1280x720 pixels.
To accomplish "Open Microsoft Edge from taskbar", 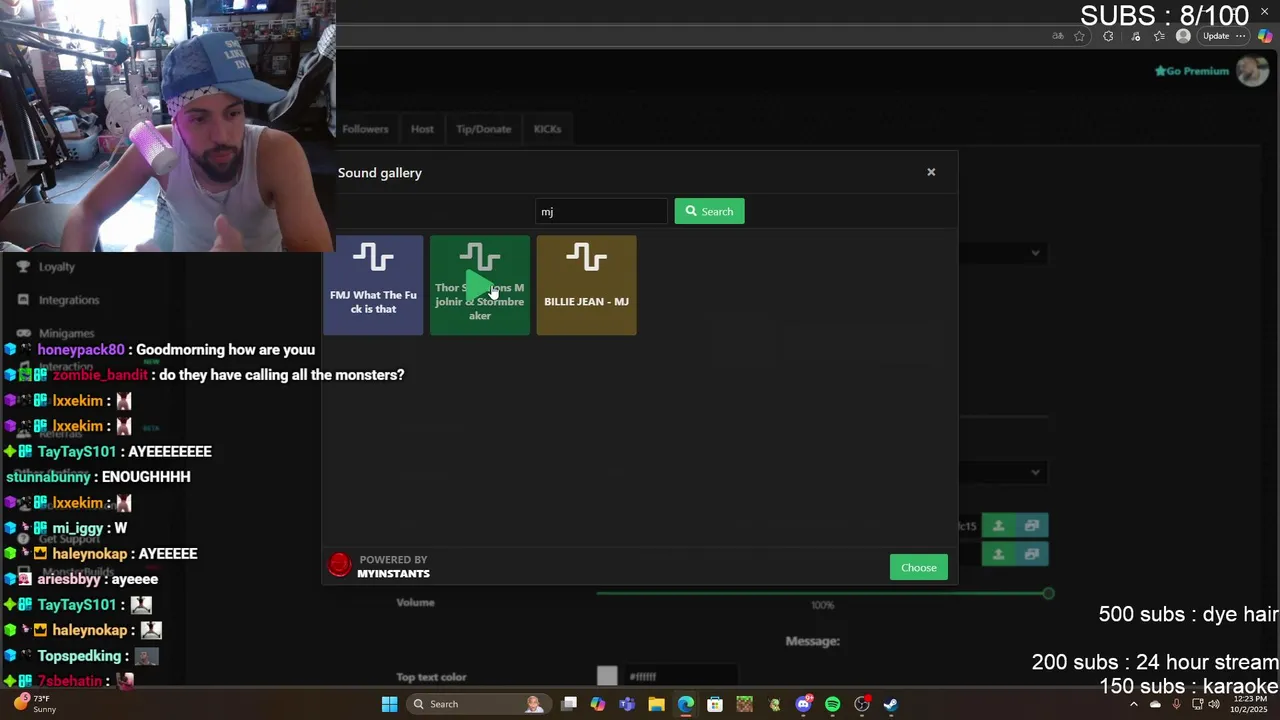I will coord(686,704).
